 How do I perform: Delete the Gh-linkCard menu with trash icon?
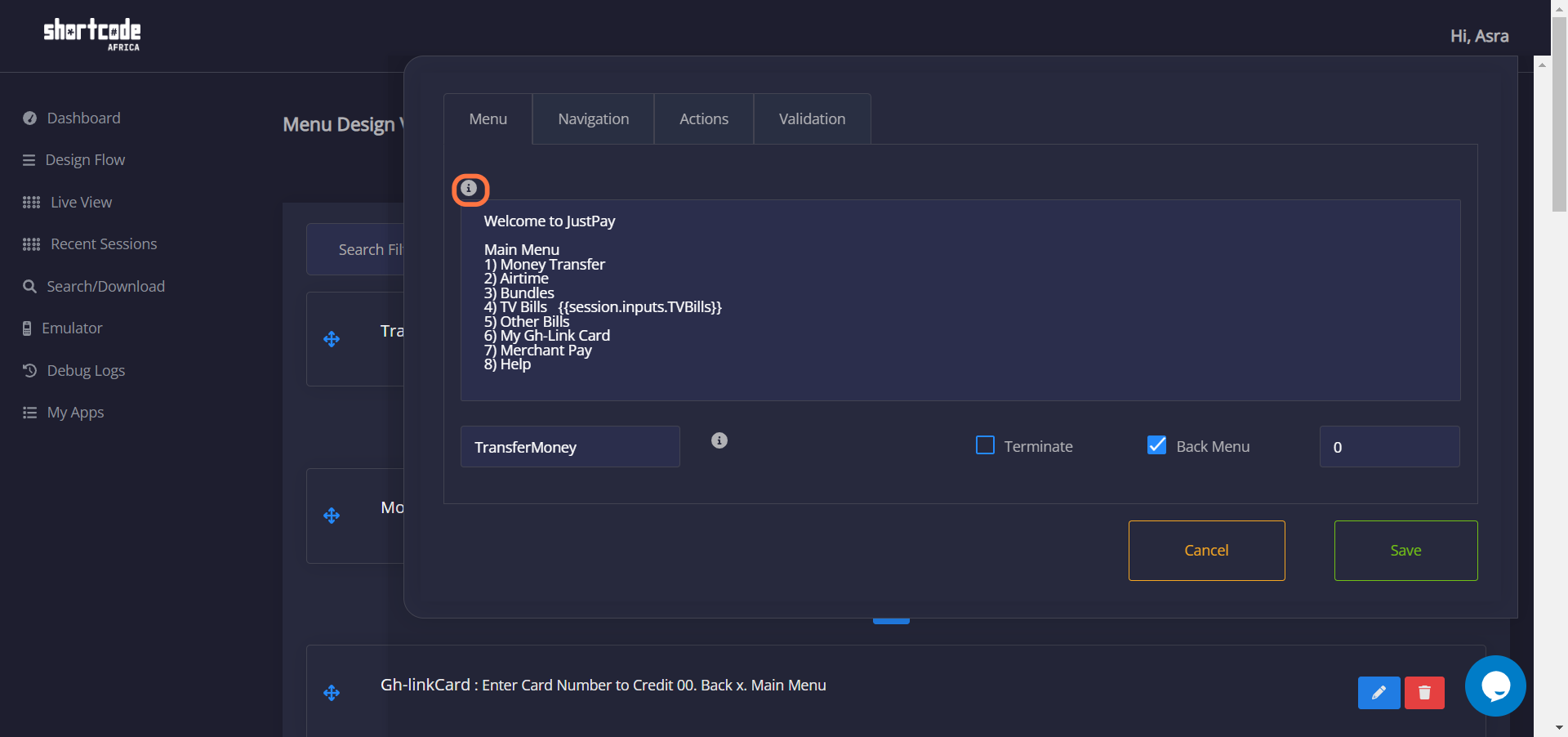1424,693
